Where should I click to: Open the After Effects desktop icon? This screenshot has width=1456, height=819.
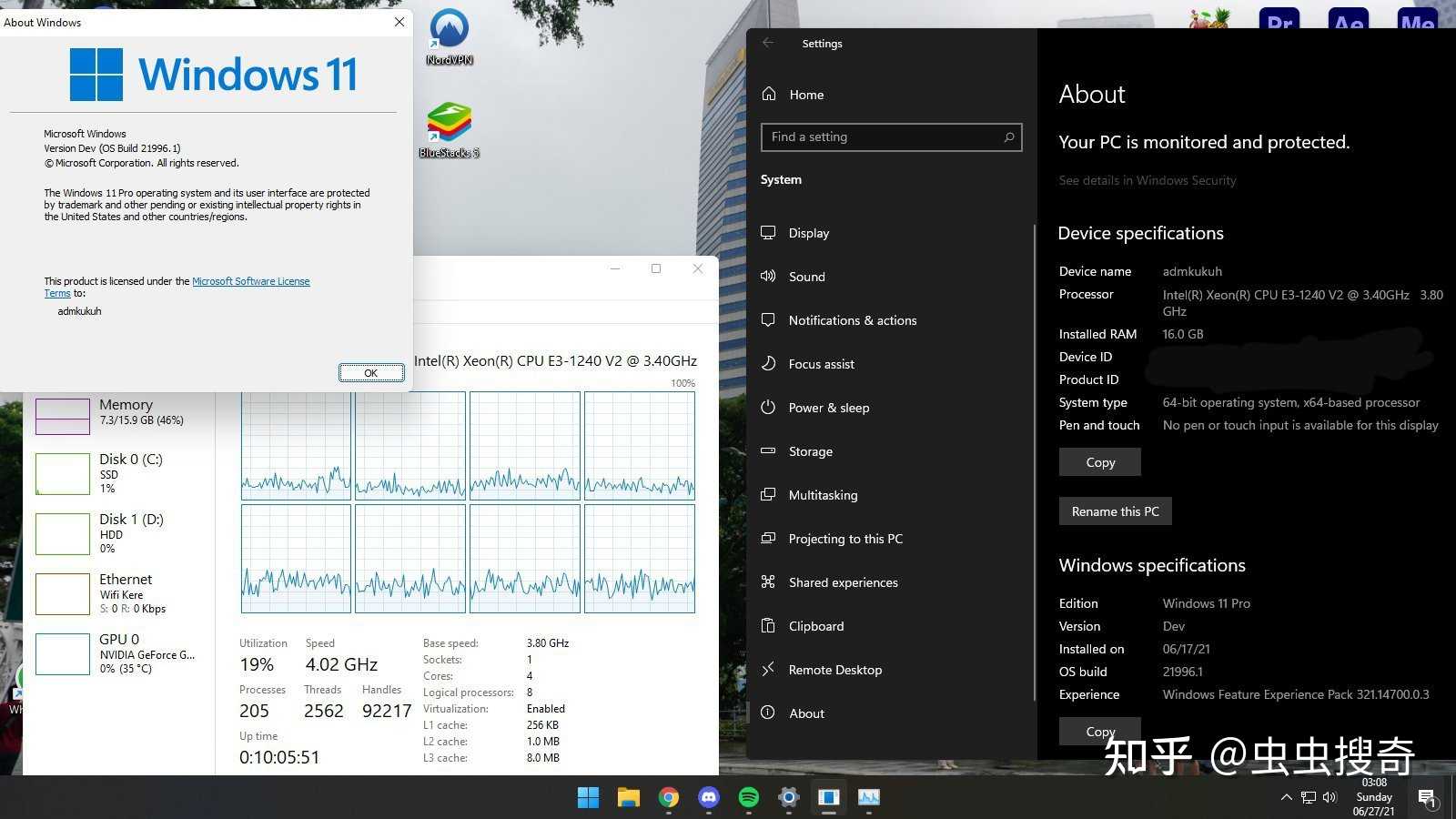click(1349, 20)
